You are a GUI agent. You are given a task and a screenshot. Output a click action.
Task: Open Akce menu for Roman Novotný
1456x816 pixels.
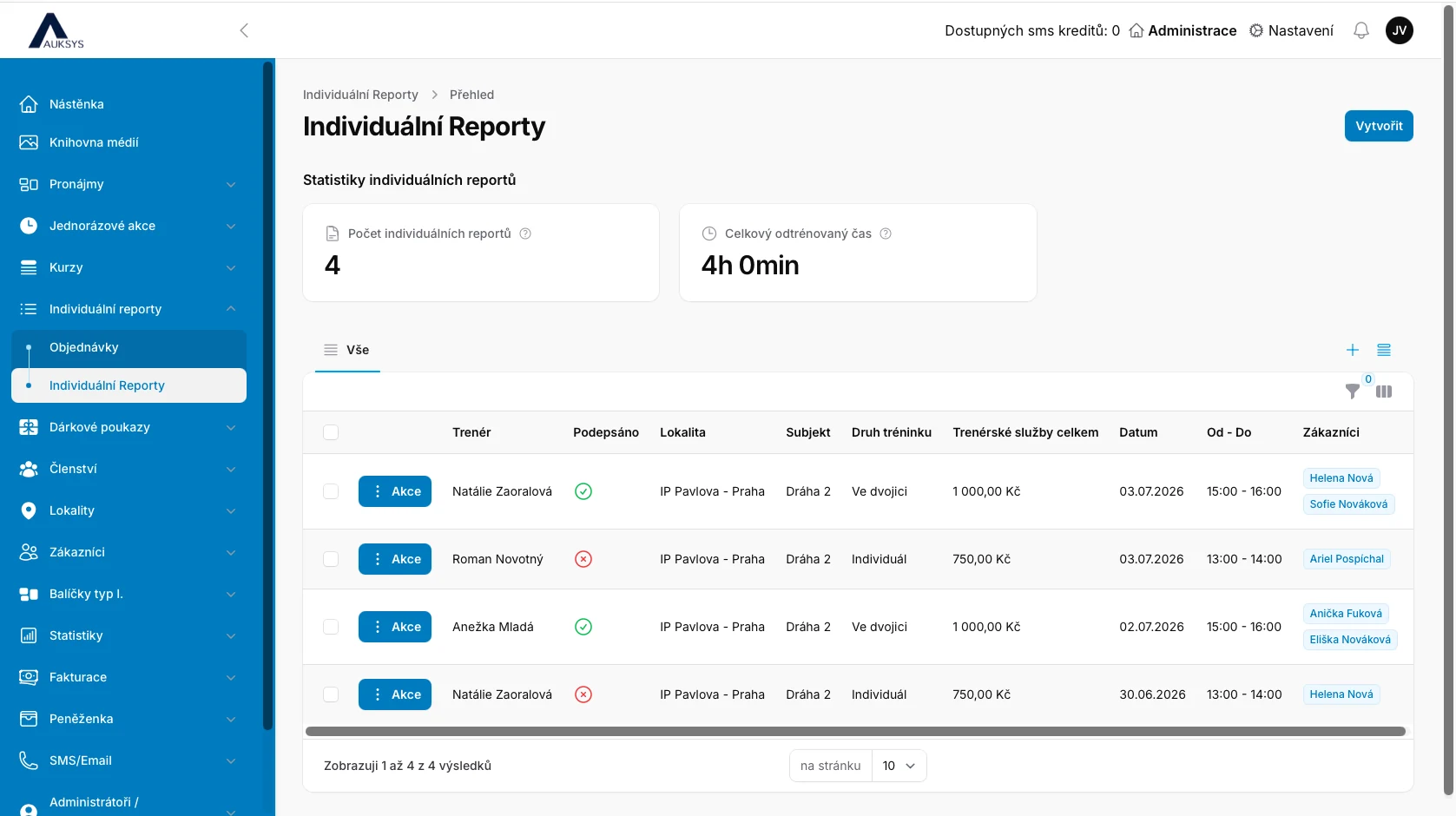coord(395,559)
